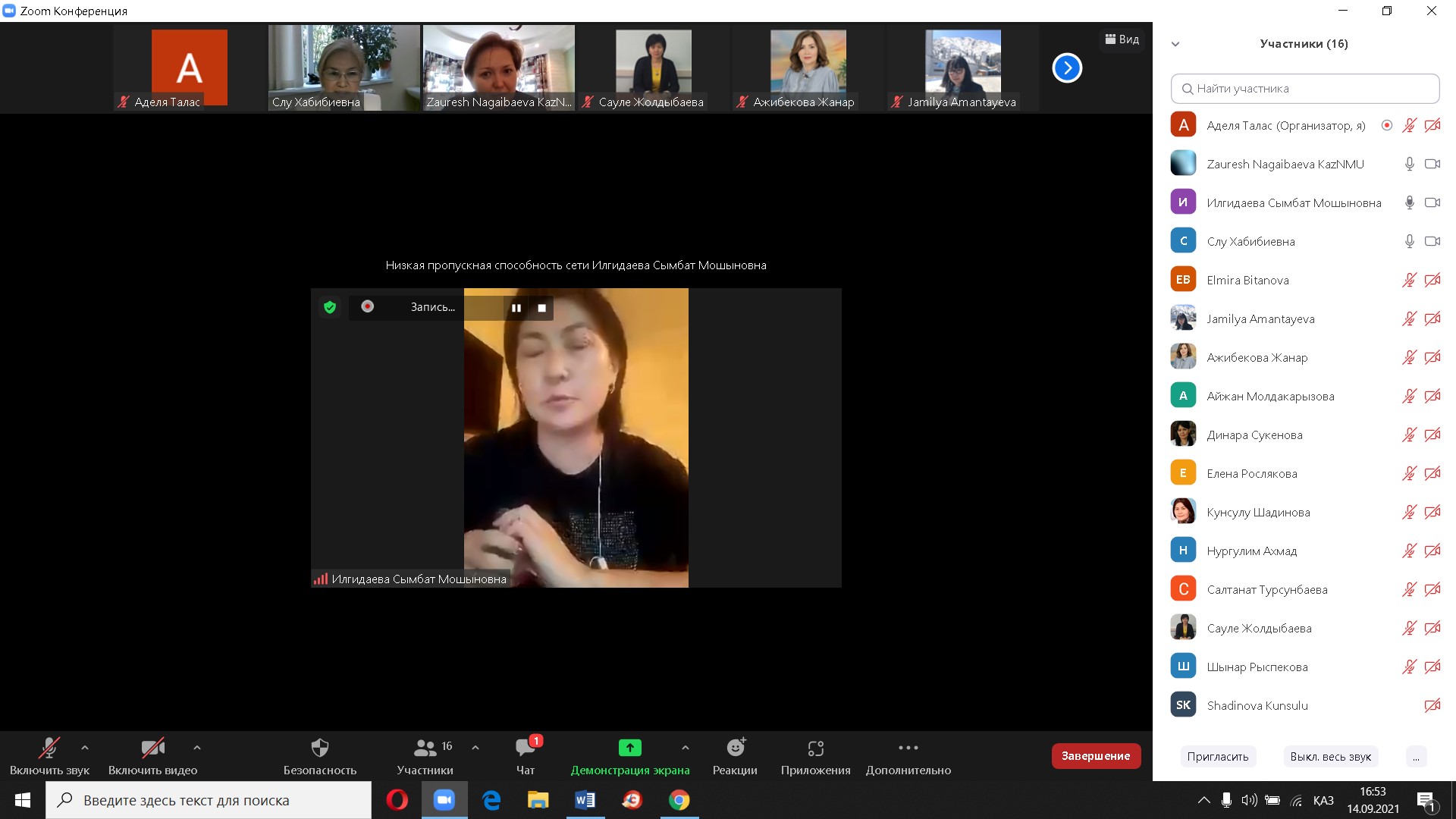Go to next page of video thumbnails
The height and width of the screenshot is (819, 1456).
1066,68
